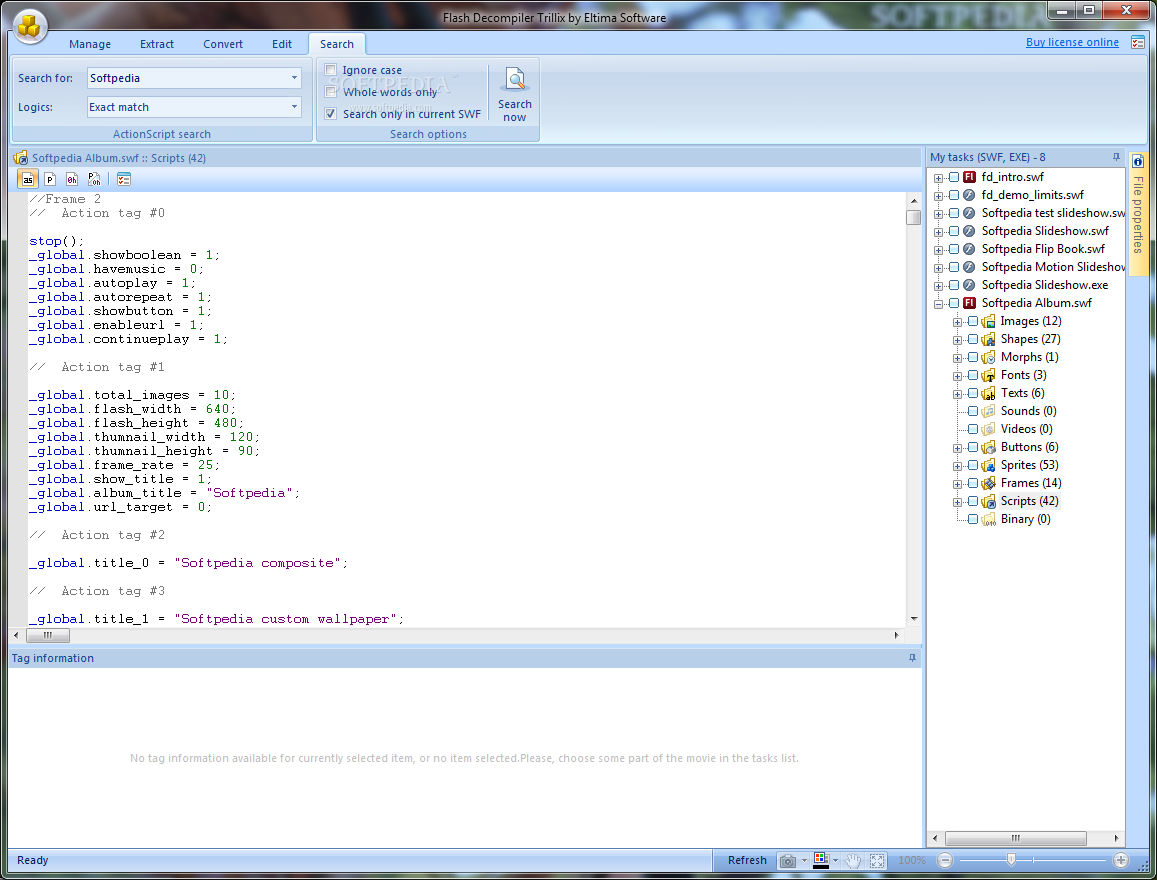Uncheck Search only in current SWF
Image resolution: width=1157 pixels, height=880 pixels.
331,114
